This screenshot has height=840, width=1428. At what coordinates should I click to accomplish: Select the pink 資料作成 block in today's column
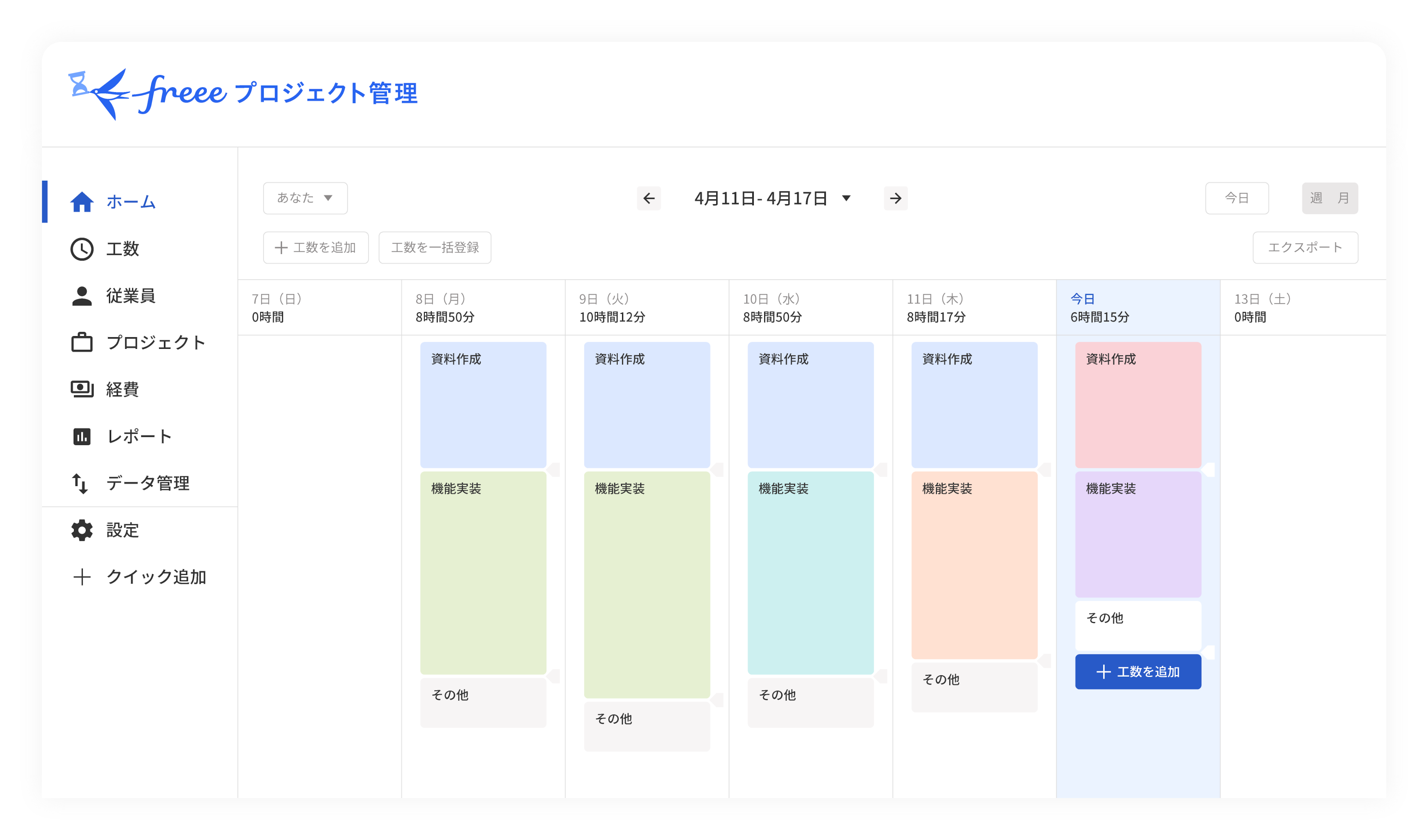(x=1138, y=405)
